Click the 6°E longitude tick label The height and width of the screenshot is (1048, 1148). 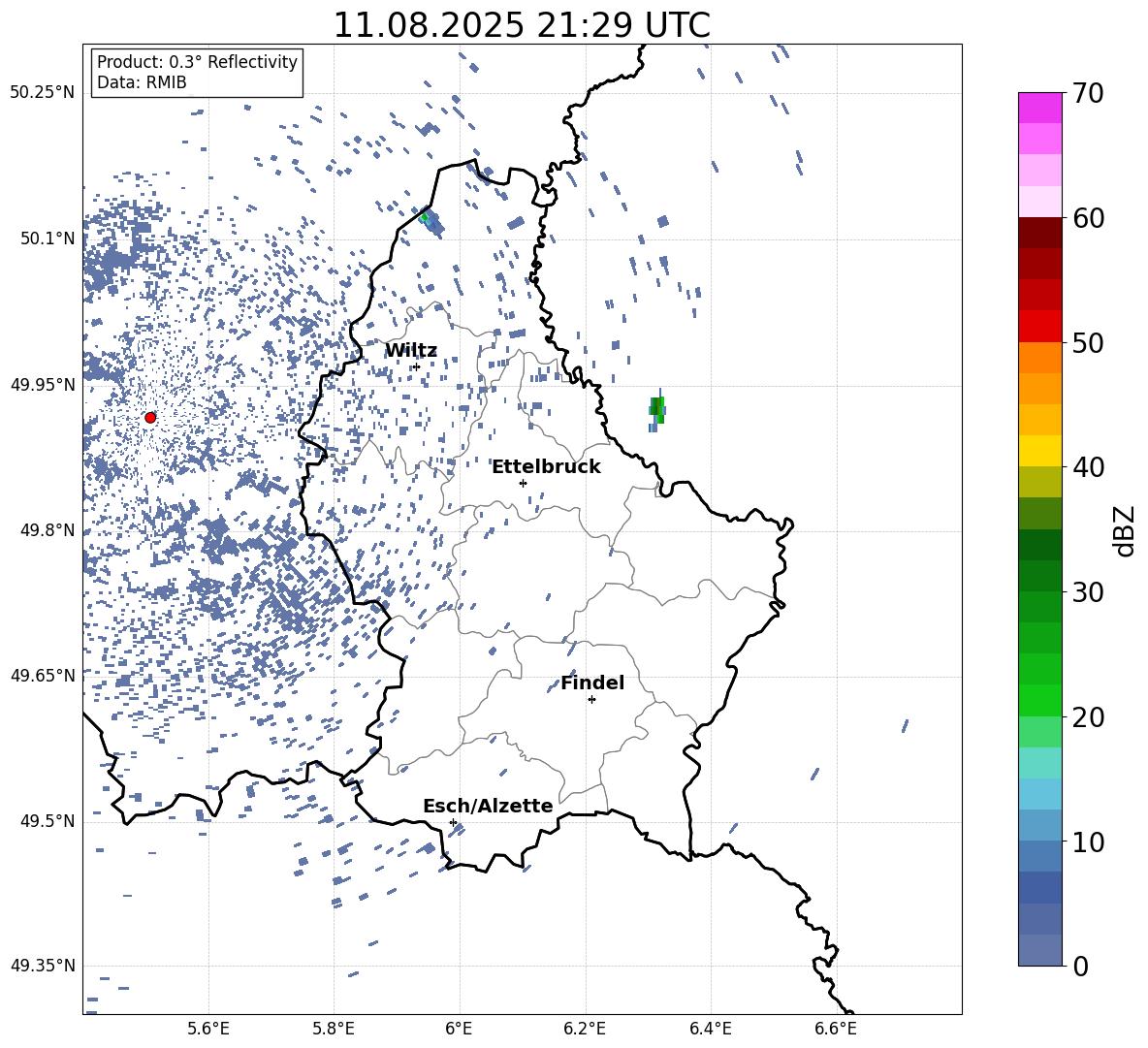point(459,1029)
